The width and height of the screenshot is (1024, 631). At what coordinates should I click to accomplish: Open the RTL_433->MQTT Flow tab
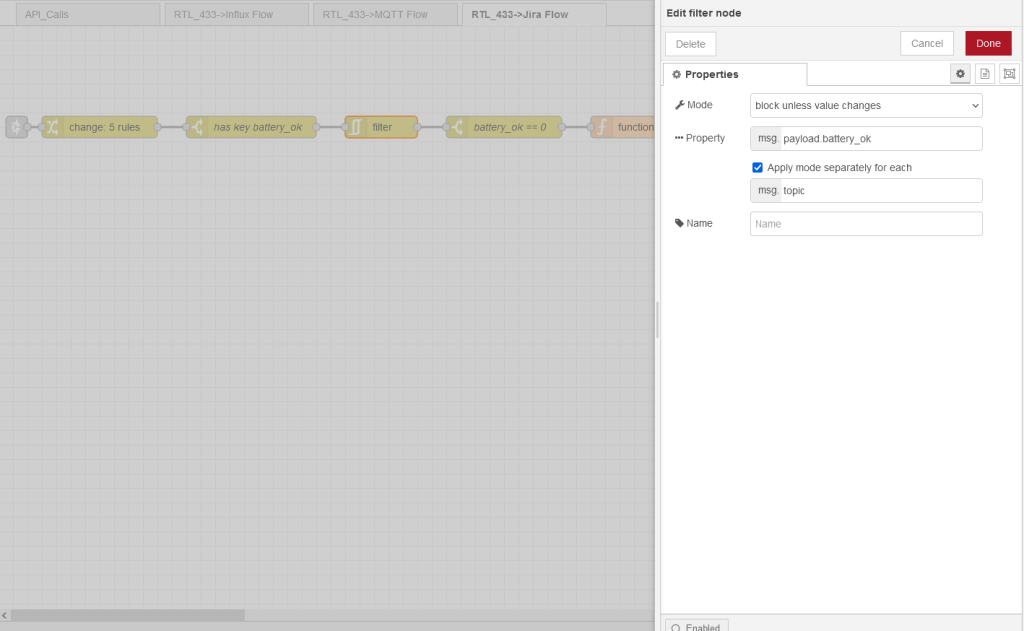click(384, 14)
